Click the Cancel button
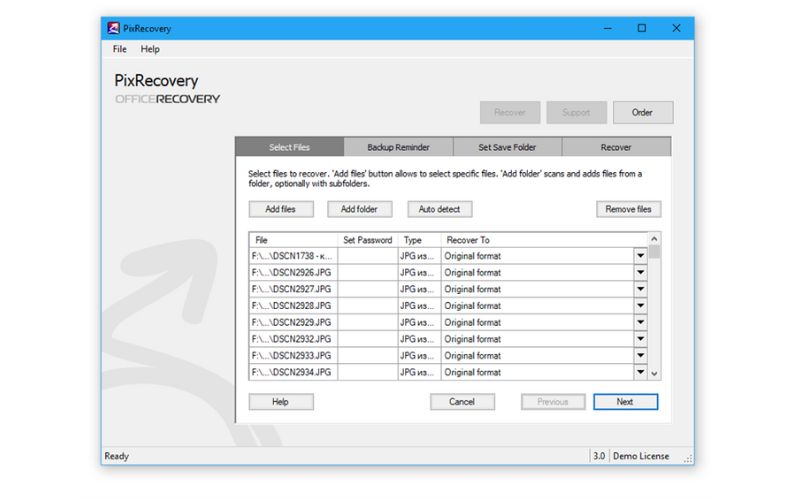The height and width of the screenshot is (500, 799). click(x=462, y=402)
